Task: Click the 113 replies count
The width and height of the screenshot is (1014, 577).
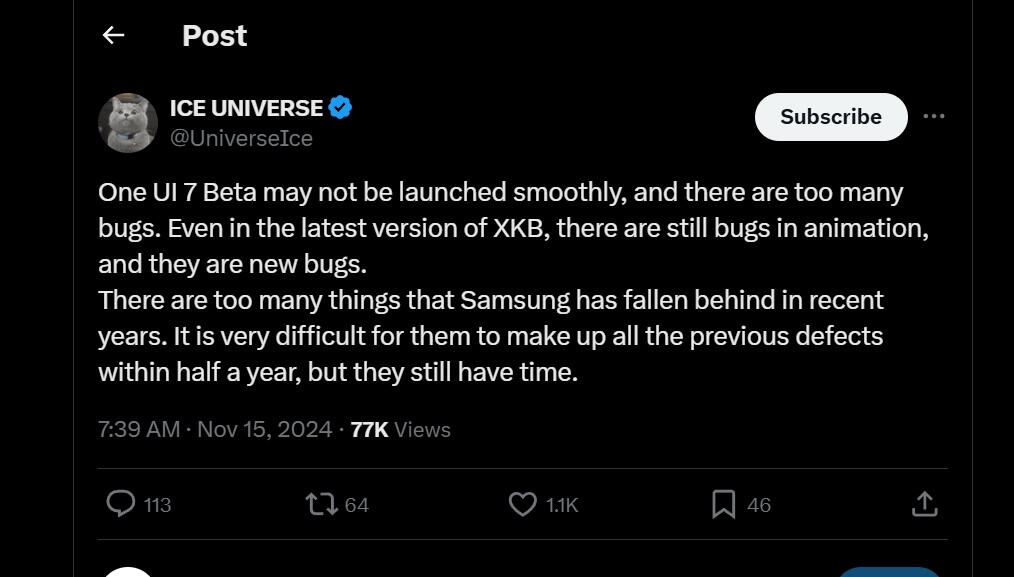Action: (x=157, y=505)
